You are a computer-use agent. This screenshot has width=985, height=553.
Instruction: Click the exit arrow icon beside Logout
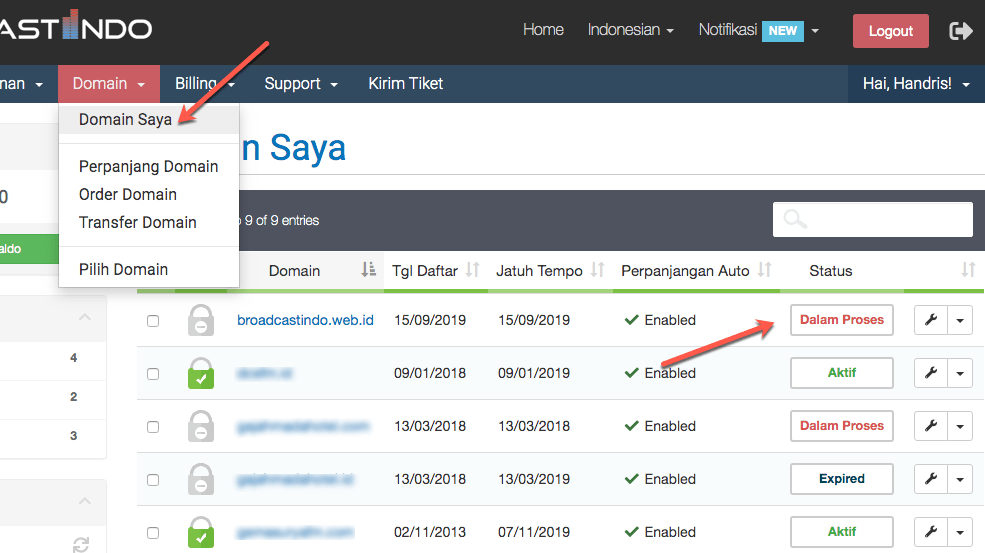(x=960, y=31)
